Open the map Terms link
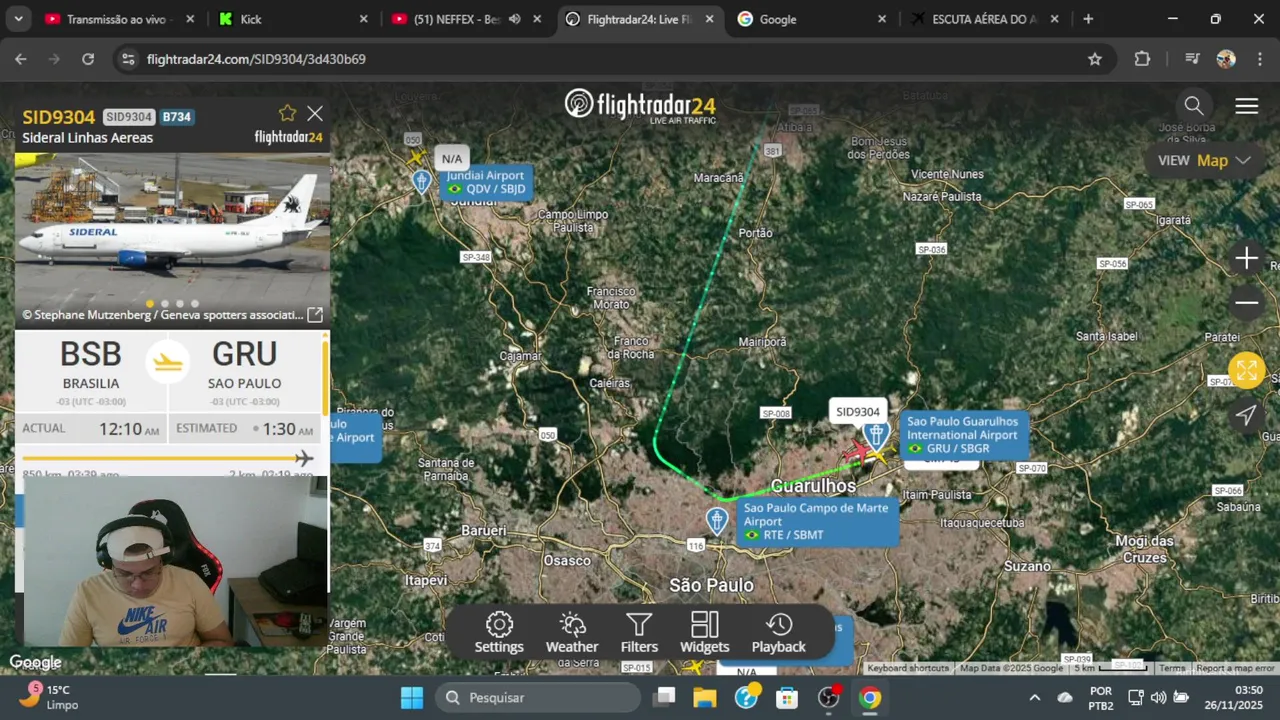Screen dimensions: 1280x720 (1172, 668)
